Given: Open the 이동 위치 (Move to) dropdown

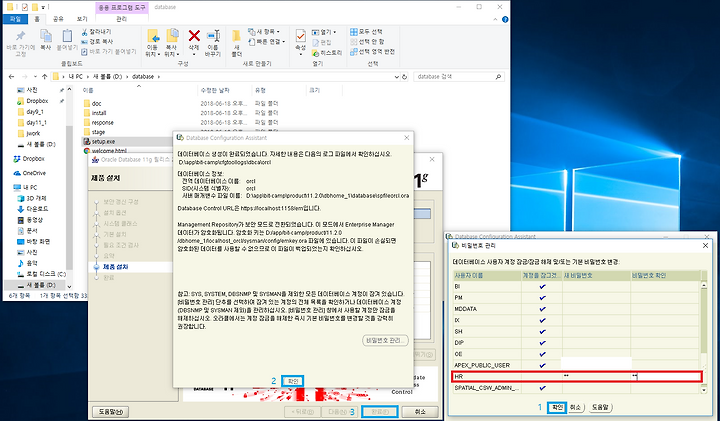Looking at the screenshot, I should pyautogui.click(x=153, y=51).
